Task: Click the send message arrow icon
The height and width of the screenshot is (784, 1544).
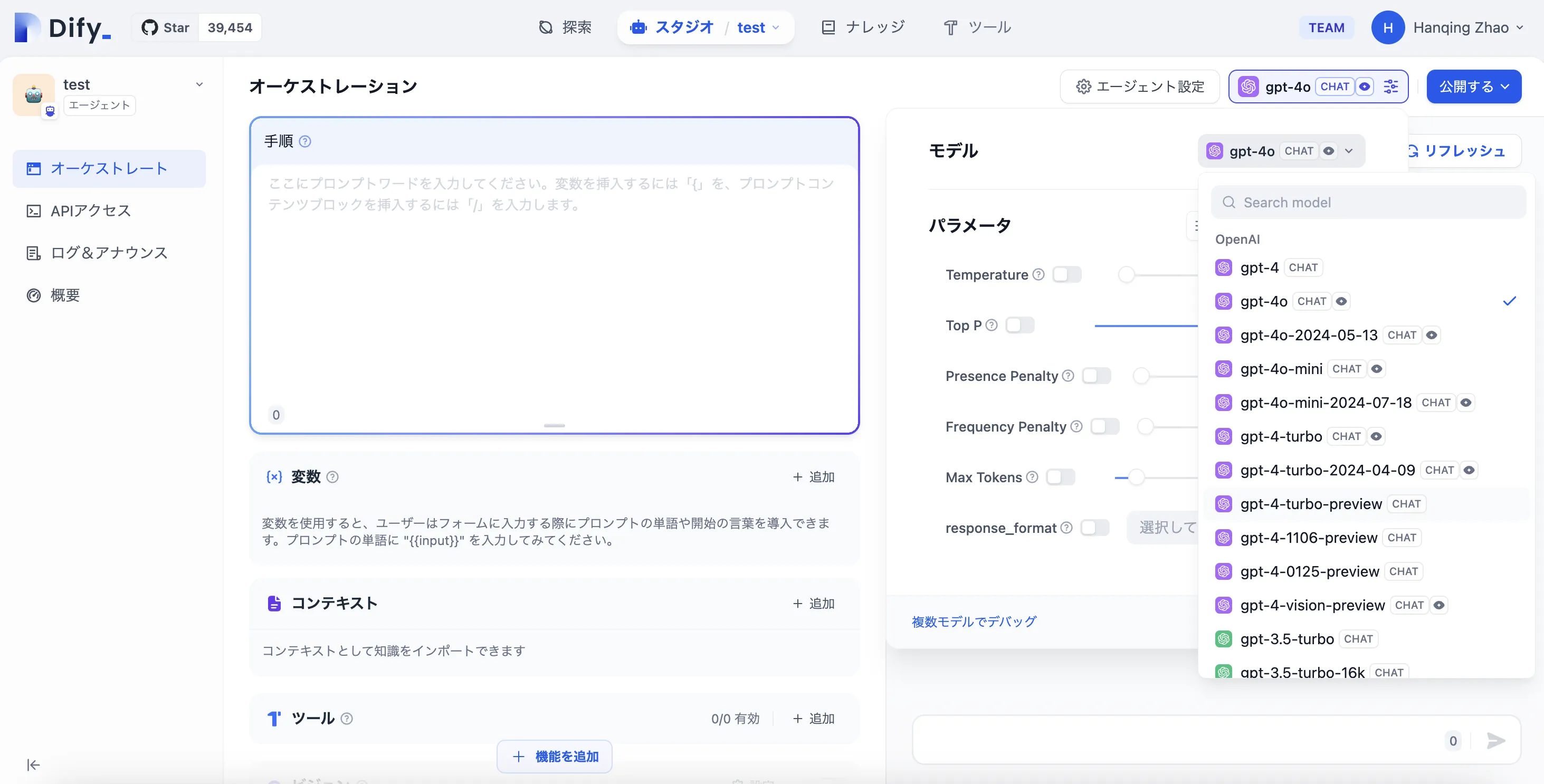Action: click(1495, 741)
